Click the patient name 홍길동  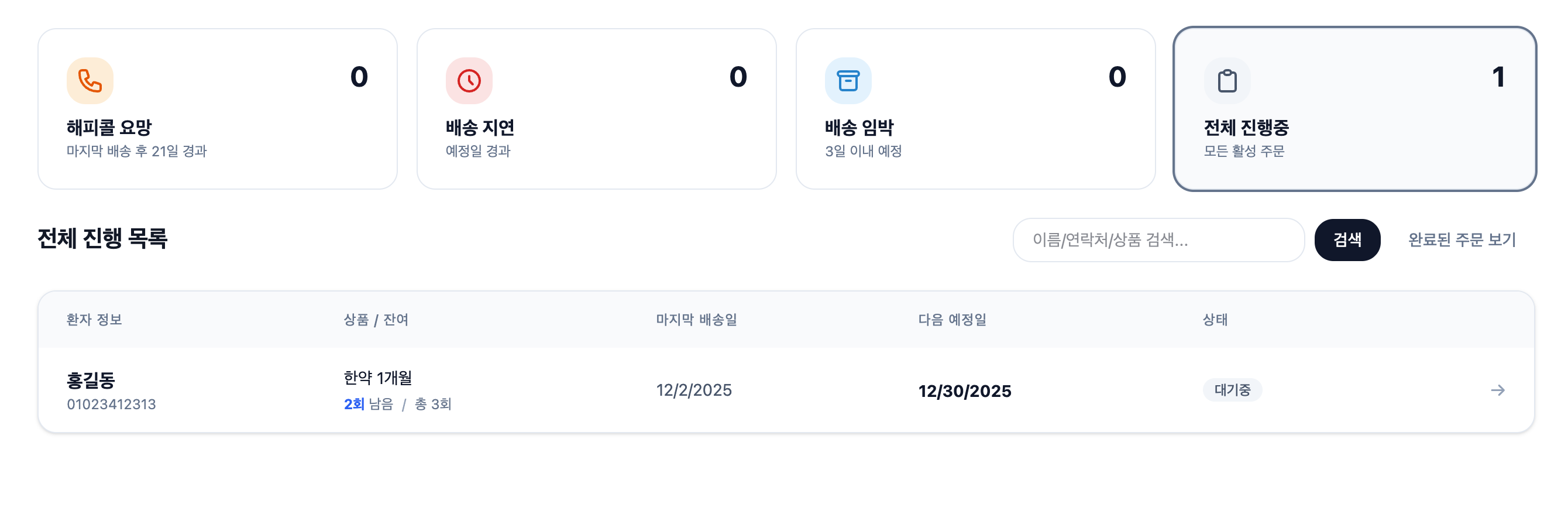(91, 381)
